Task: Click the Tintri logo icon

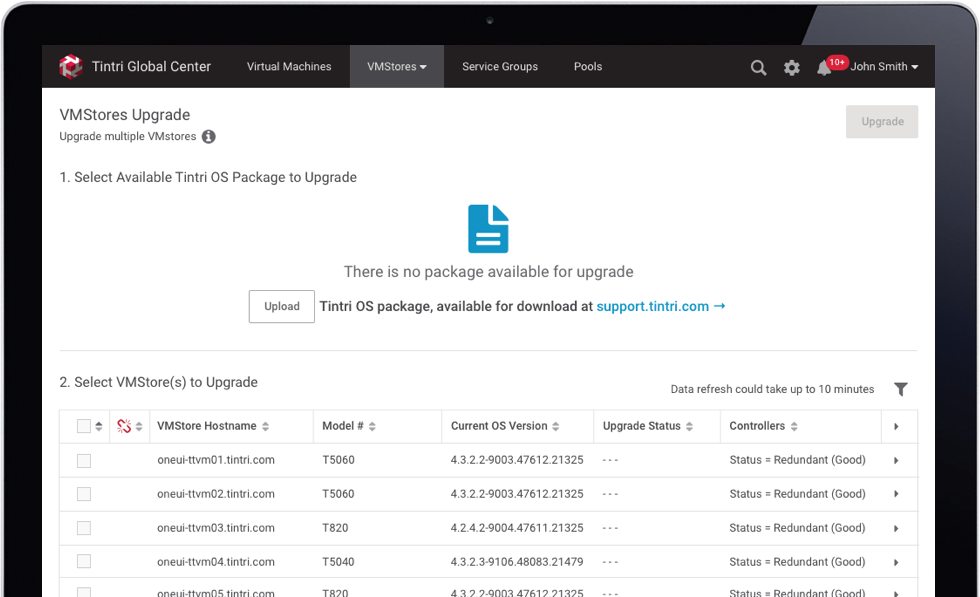Action: click(x=71, y=66)
